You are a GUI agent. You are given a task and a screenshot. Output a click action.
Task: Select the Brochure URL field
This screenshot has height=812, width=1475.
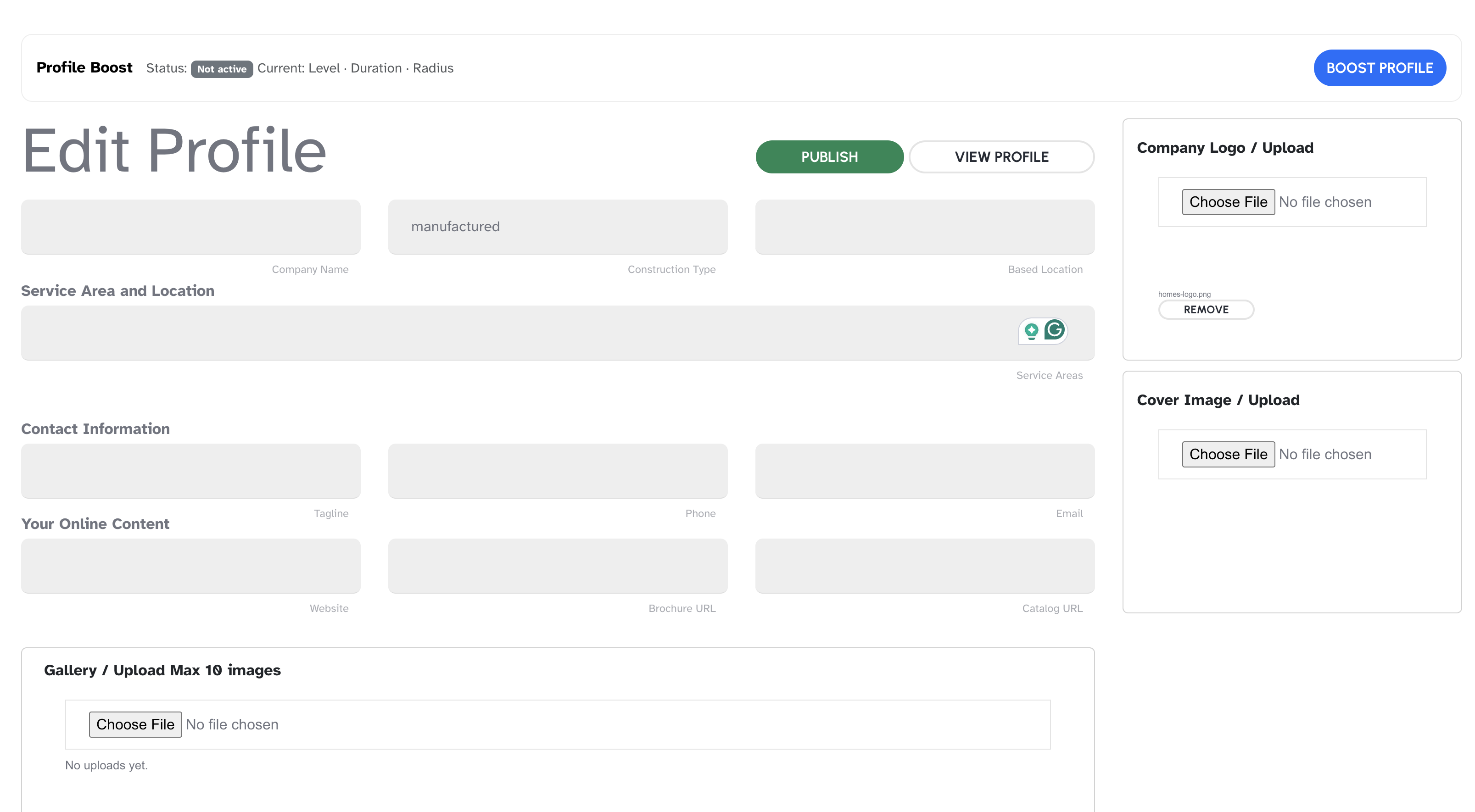[x=557, y=566]
